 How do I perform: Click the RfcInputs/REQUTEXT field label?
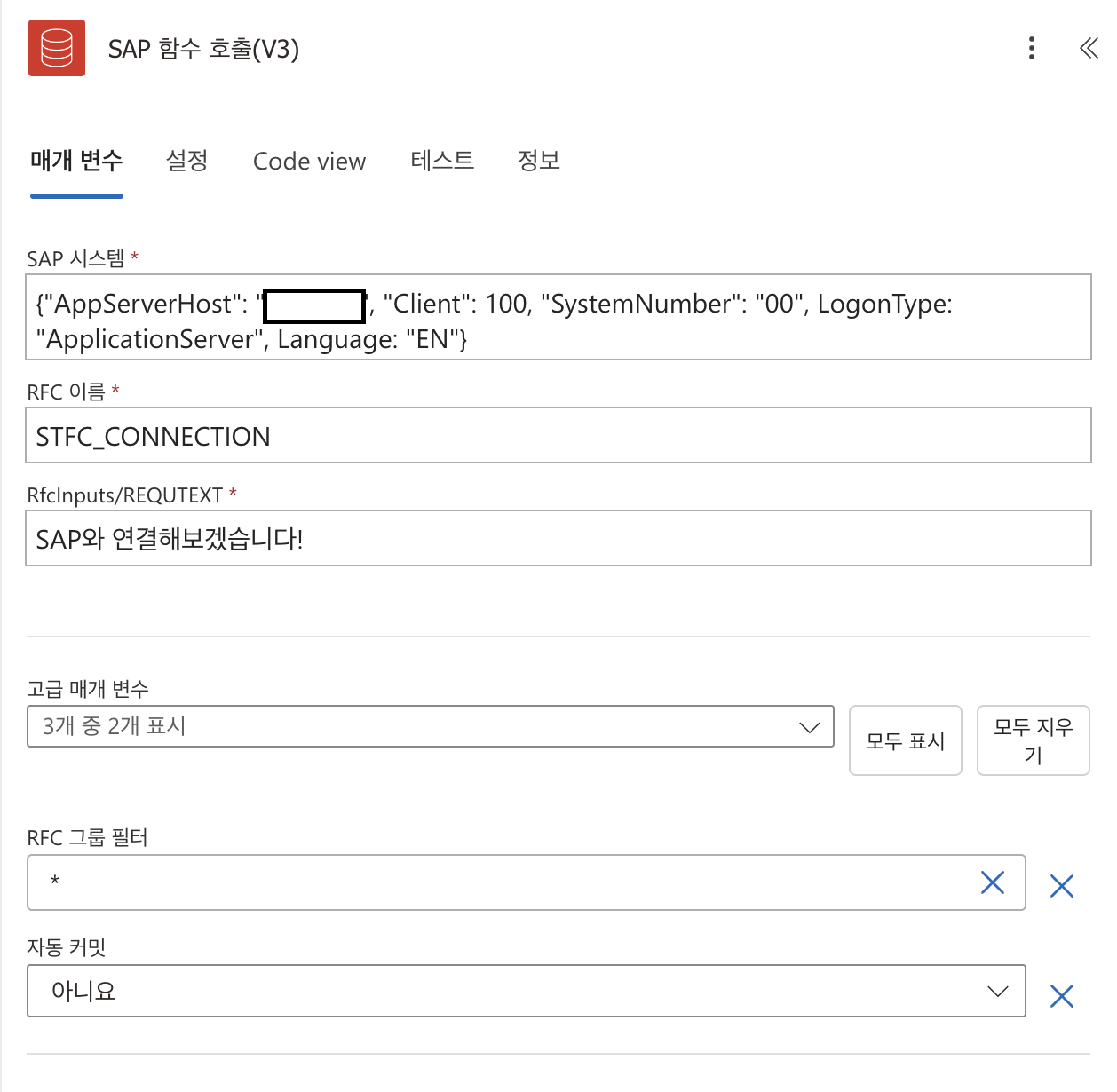click(125, 495)
